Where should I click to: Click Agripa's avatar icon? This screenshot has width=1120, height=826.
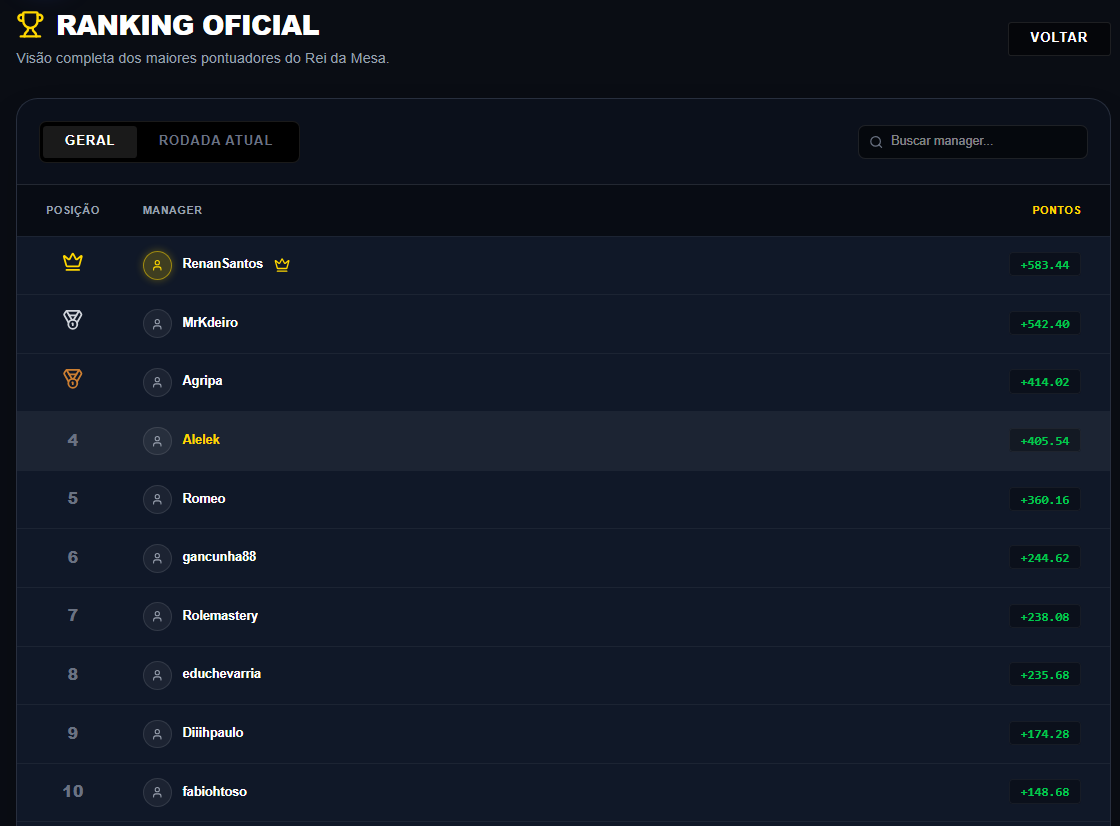point(157,382)
